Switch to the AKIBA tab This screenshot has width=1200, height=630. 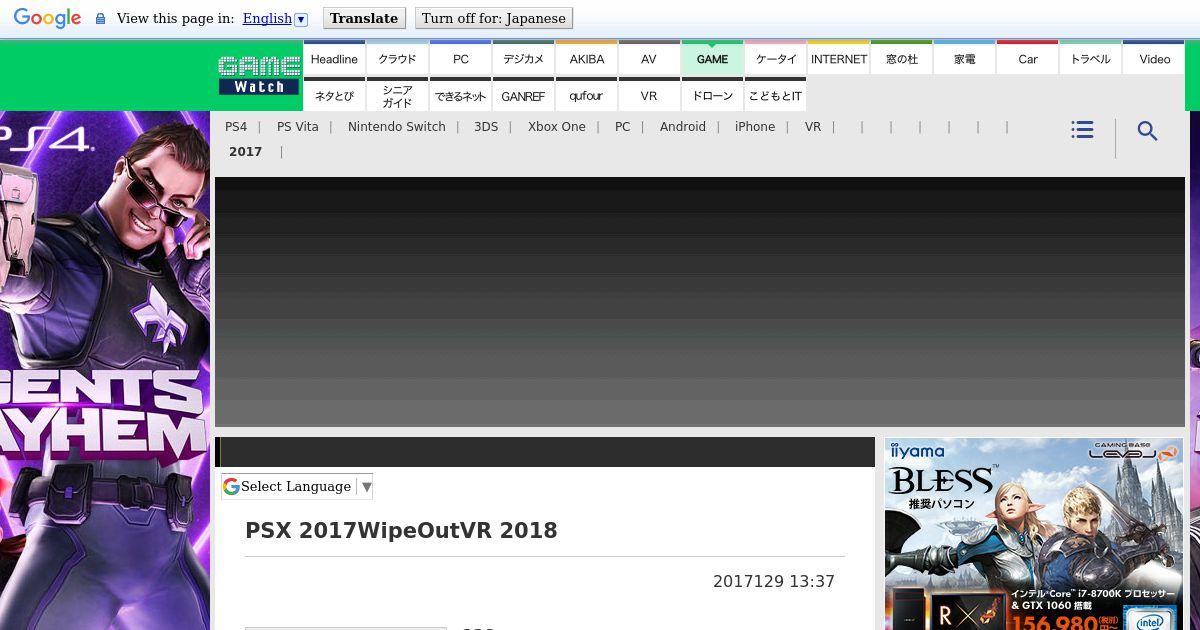coord(587,58)
